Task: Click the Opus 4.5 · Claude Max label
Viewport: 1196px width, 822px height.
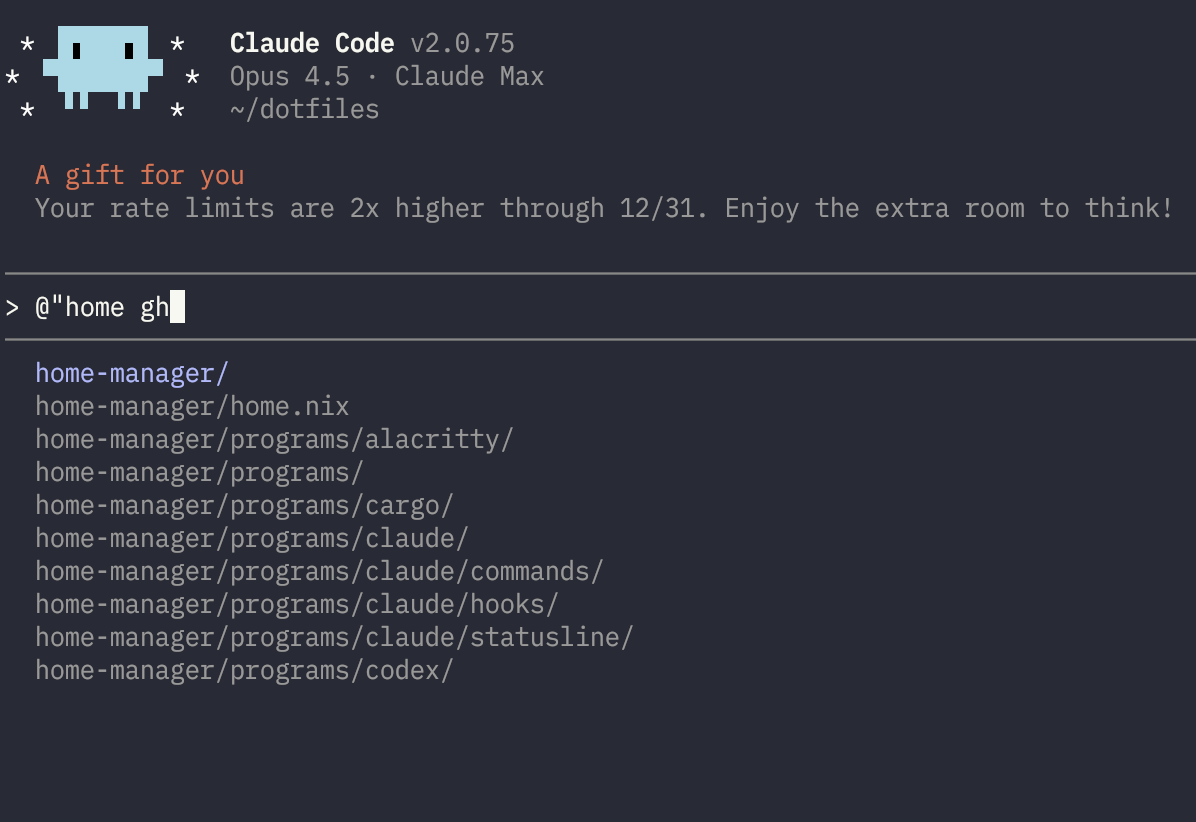Action: click(x=386, y=77)
